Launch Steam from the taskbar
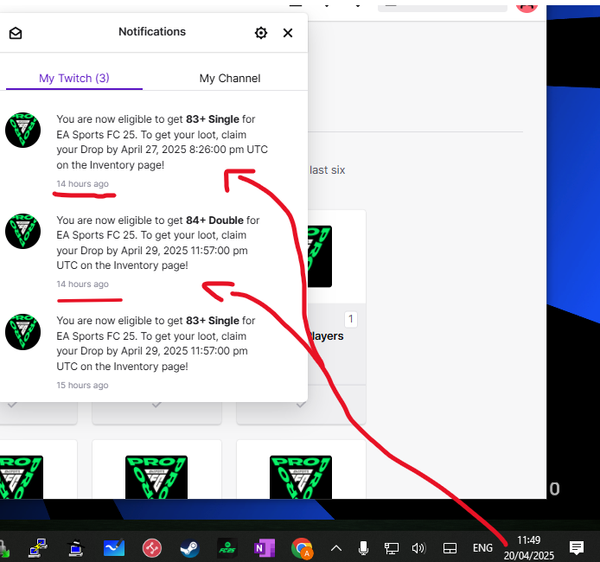The height and width of the screenshot is (562, 600). (x=188, y=548)
